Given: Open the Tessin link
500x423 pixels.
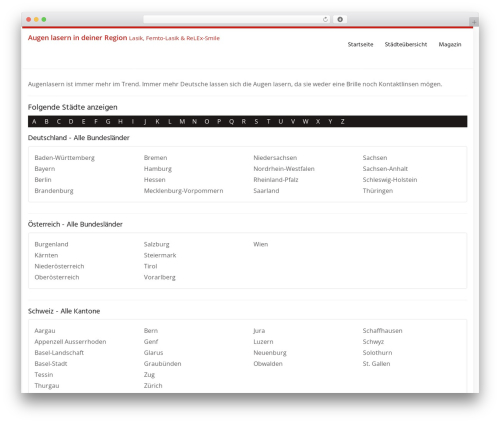Looking at the screenshot, I should 44,375.
